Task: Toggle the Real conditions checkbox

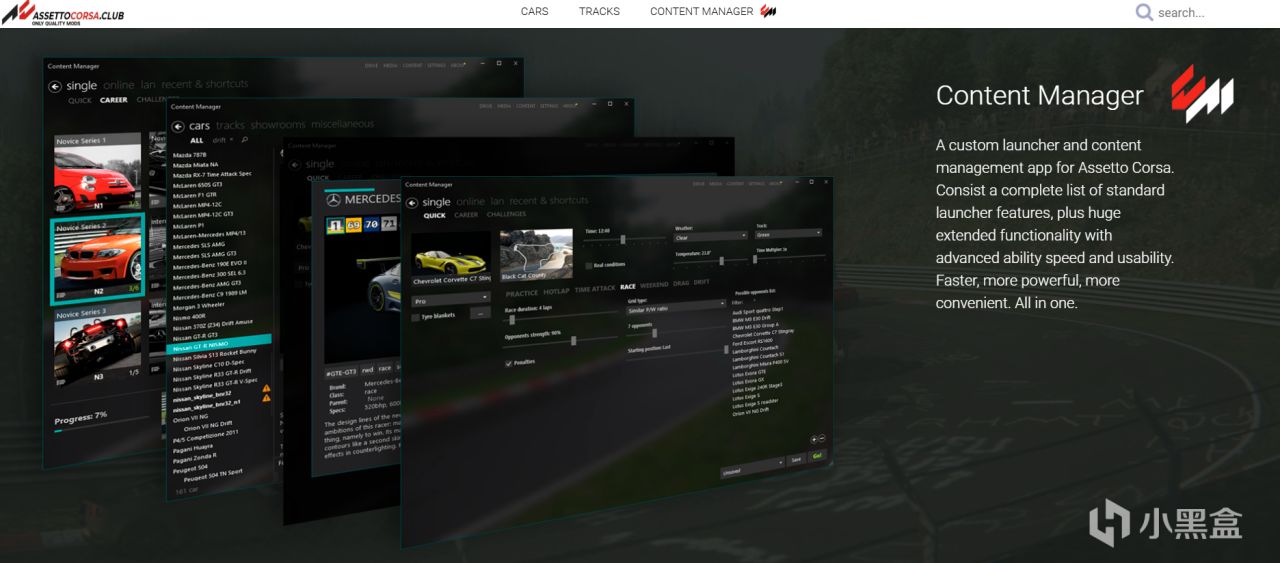Action: 589,265
